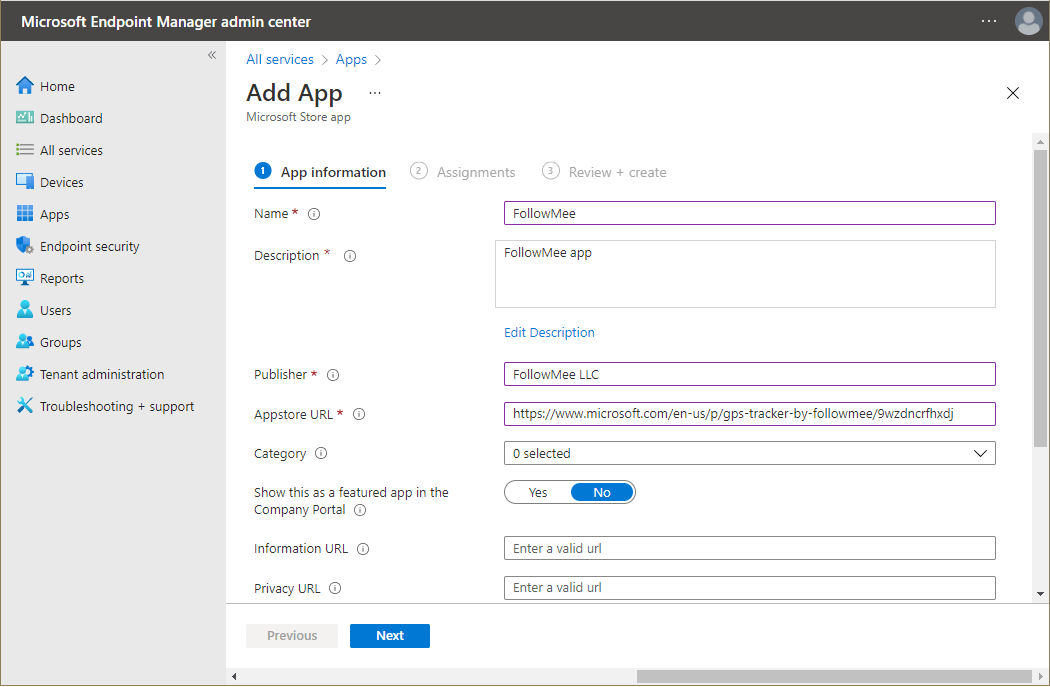This screenshot has width=1050, height=687.
Task: Click the No side of featured toggle
Action: (600, 491)
